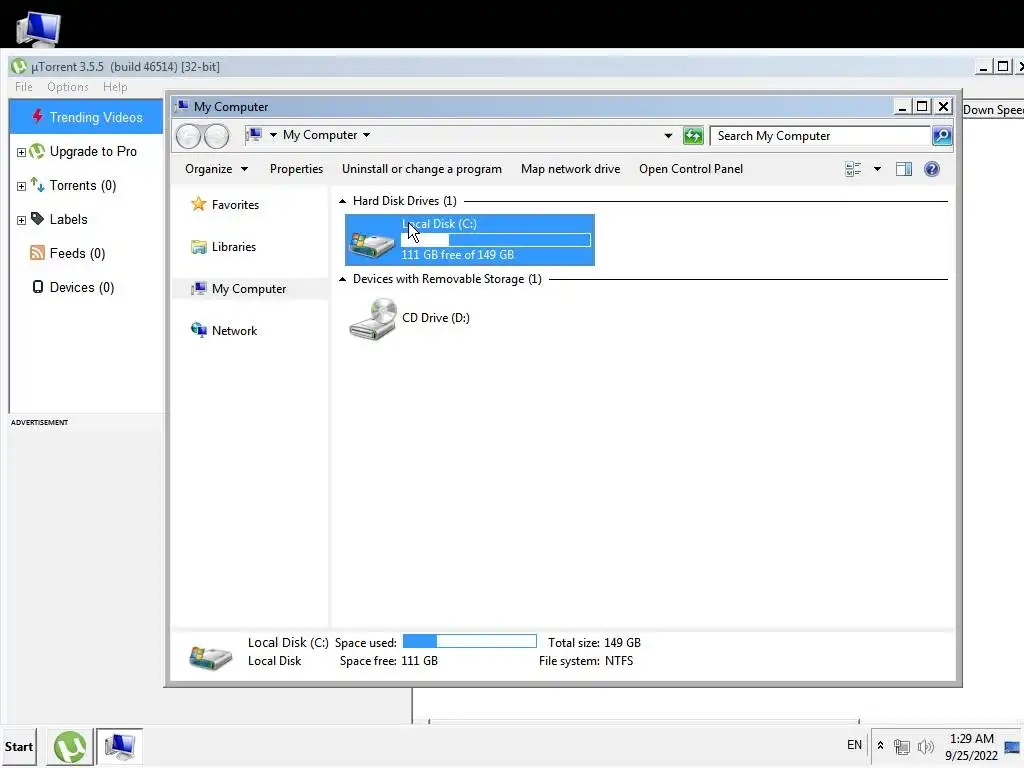Screen dimensions: 1024x768
Task: Click 'File system: NTFS' in details pane
Action: (x=586, y=661)
